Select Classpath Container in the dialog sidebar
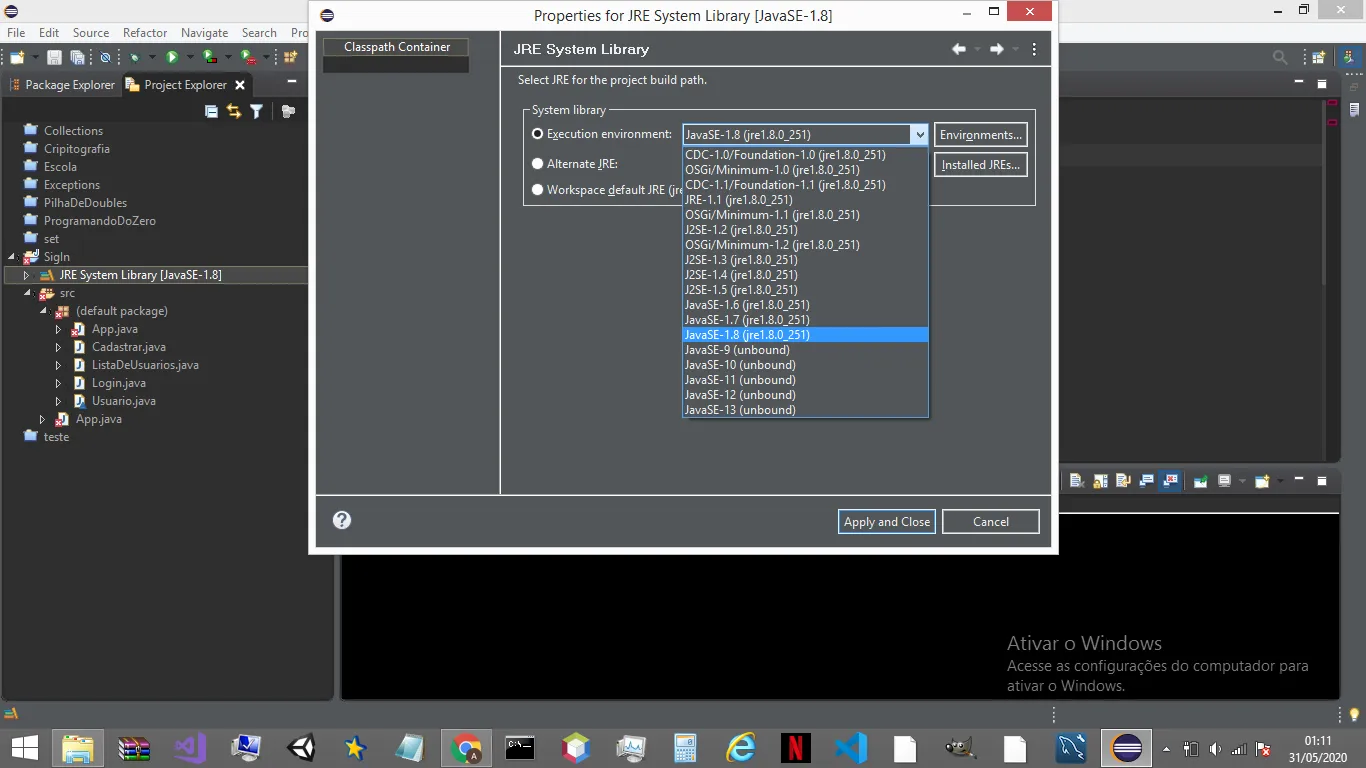The height and width of the screenshot is (768, 1366). click(397, 47)
